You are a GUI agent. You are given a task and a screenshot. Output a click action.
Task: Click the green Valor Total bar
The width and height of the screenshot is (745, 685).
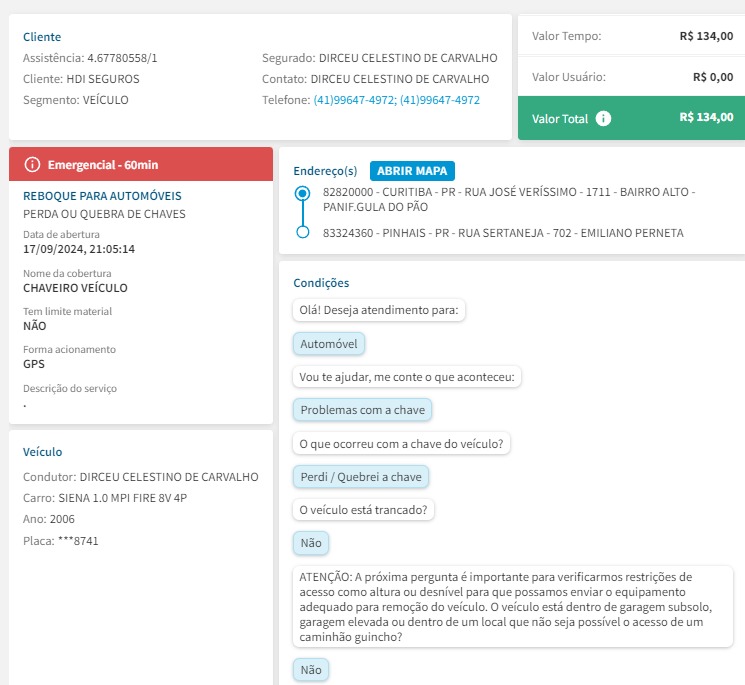point(631,118)
